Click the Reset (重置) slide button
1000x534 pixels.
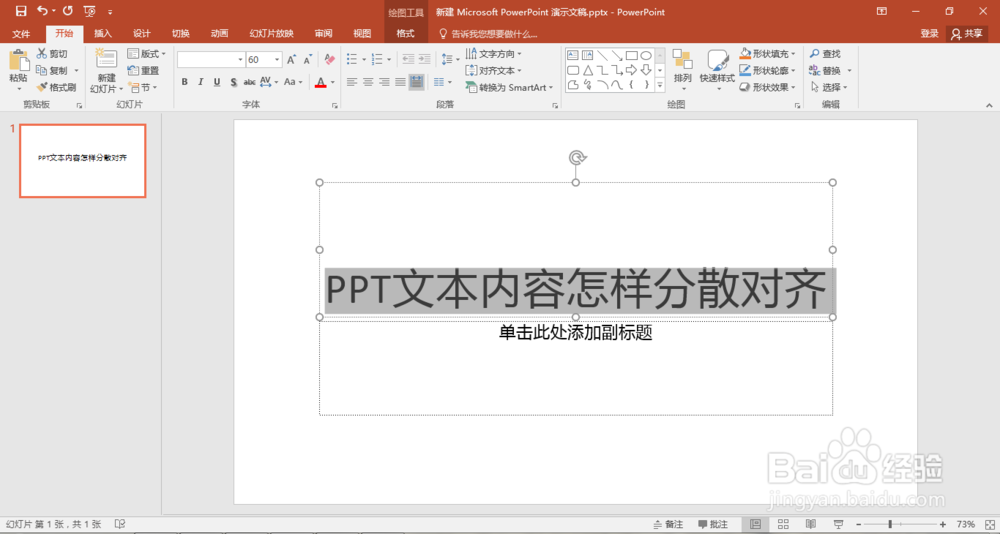point(143,71)
